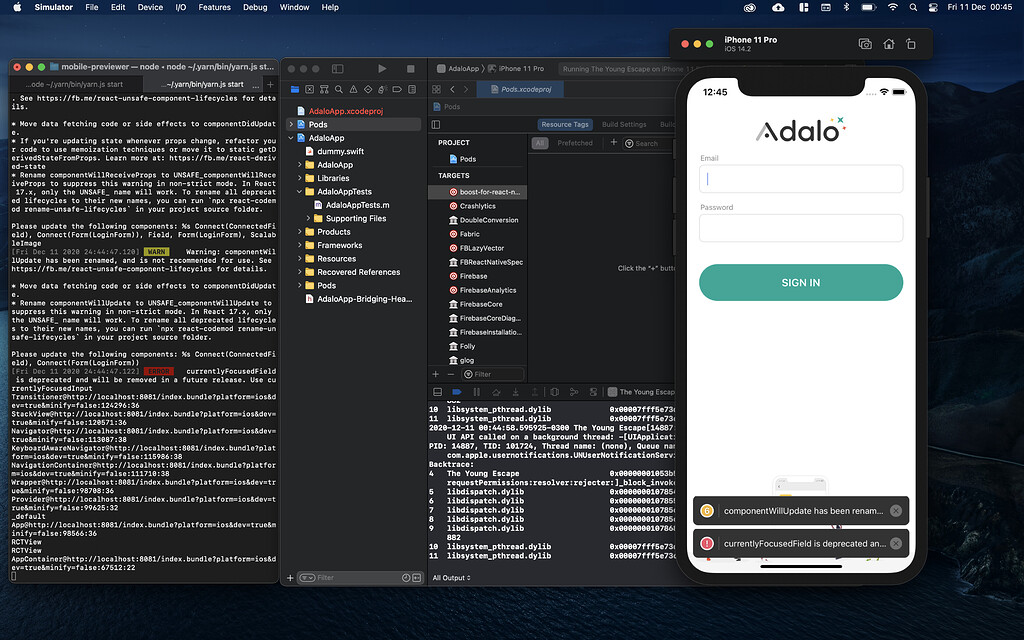Image resolution: width=1024 pixels, height=640 pixels.
Task: Step over using the debug bar icon
Action: [496, 392]
